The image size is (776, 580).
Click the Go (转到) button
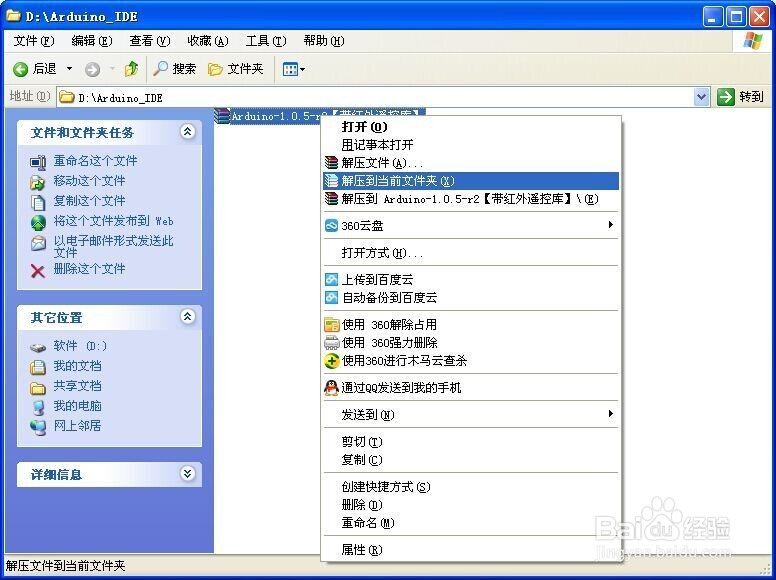click(740, 97)
